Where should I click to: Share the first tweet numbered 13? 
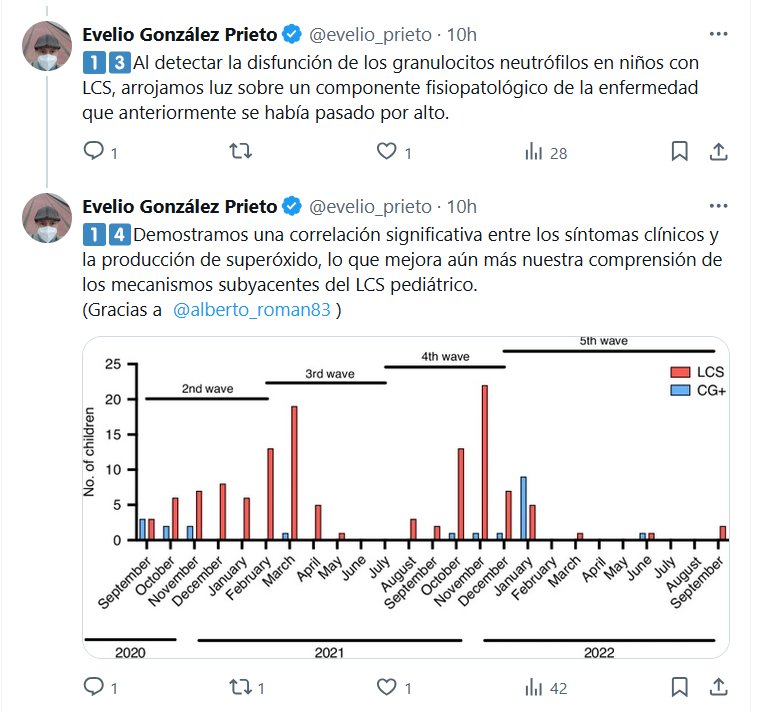(x=718, y=152)
